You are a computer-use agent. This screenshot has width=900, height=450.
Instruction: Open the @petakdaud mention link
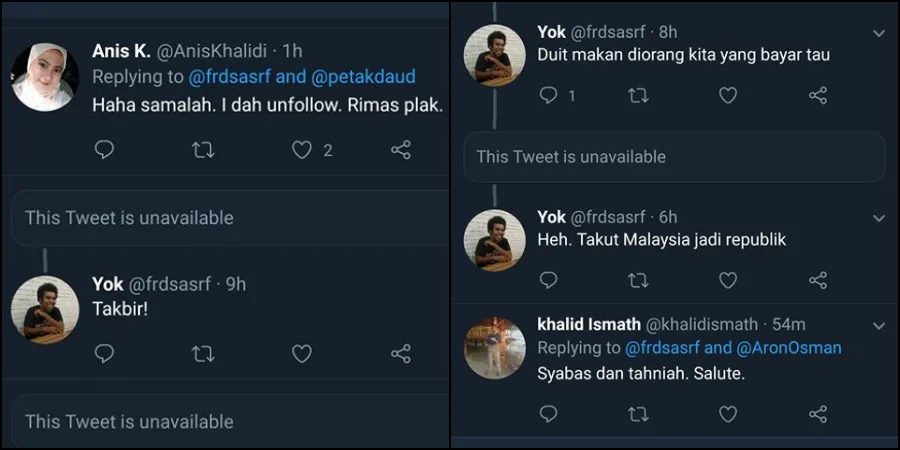[x=365, y=77]
